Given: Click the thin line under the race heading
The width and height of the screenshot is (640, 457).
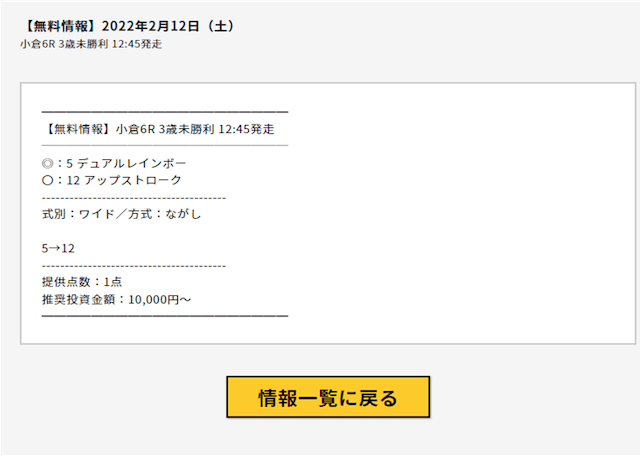Looking at the screenshot, I should [165, 145].
